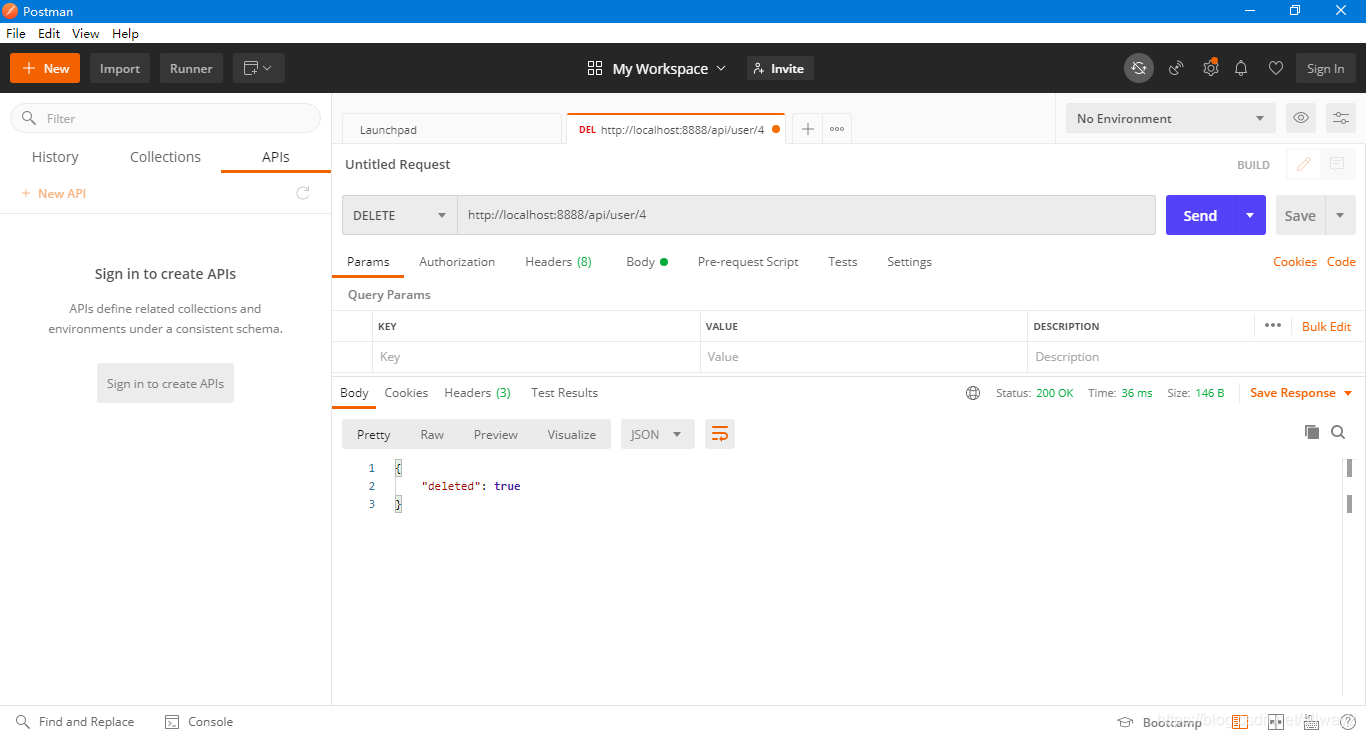
Task: Click the Invite button
Action: [780, 68]
